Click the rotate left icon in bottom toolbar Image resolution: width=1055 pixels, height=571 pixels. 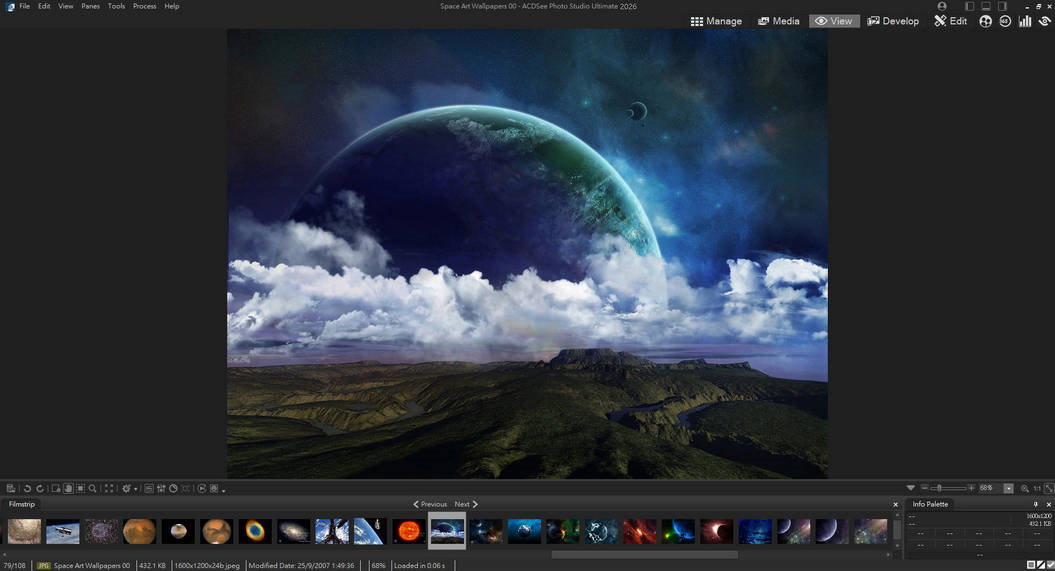[28, 488]
